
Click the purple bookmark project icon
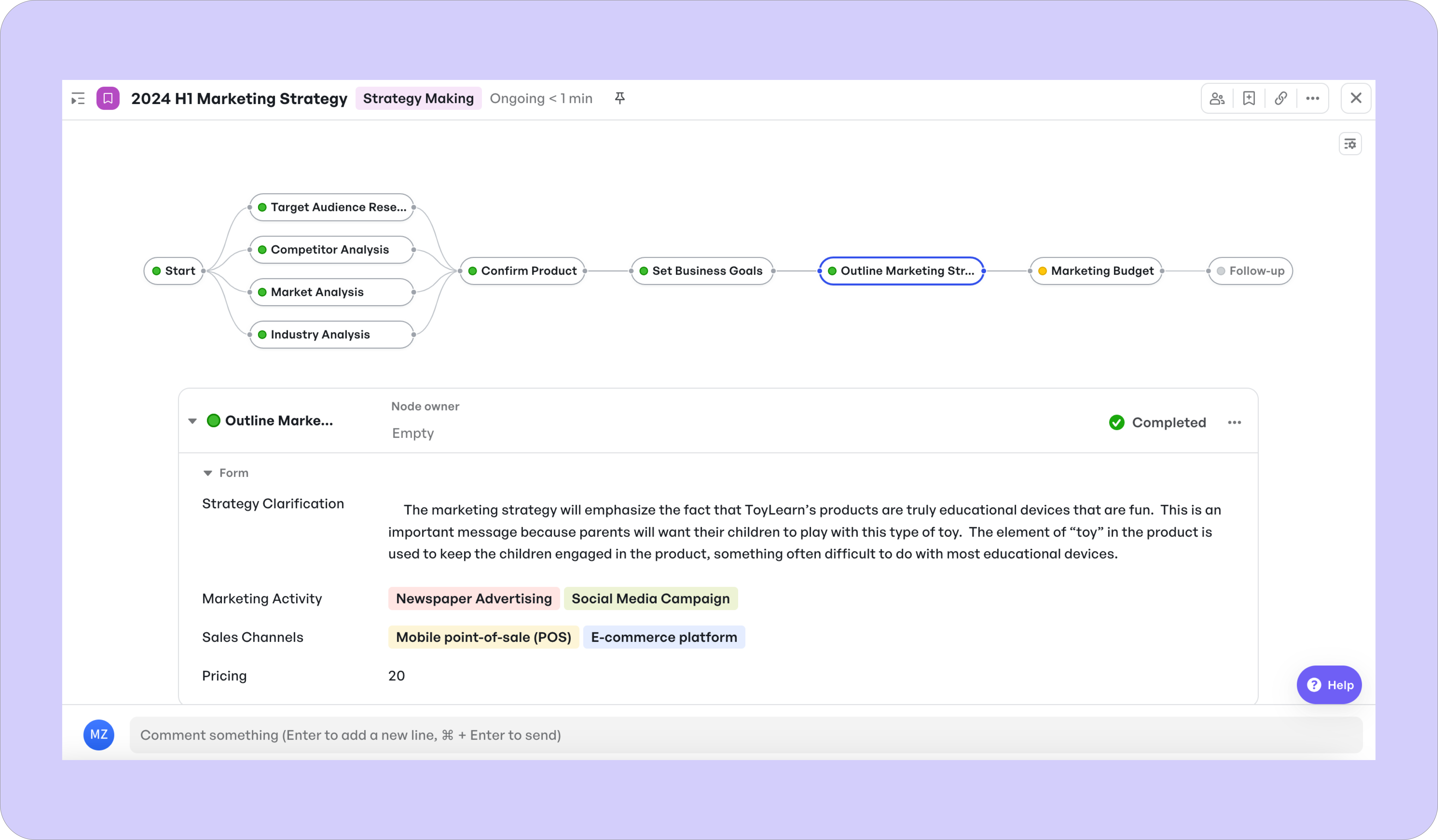[x=108, y=98]
